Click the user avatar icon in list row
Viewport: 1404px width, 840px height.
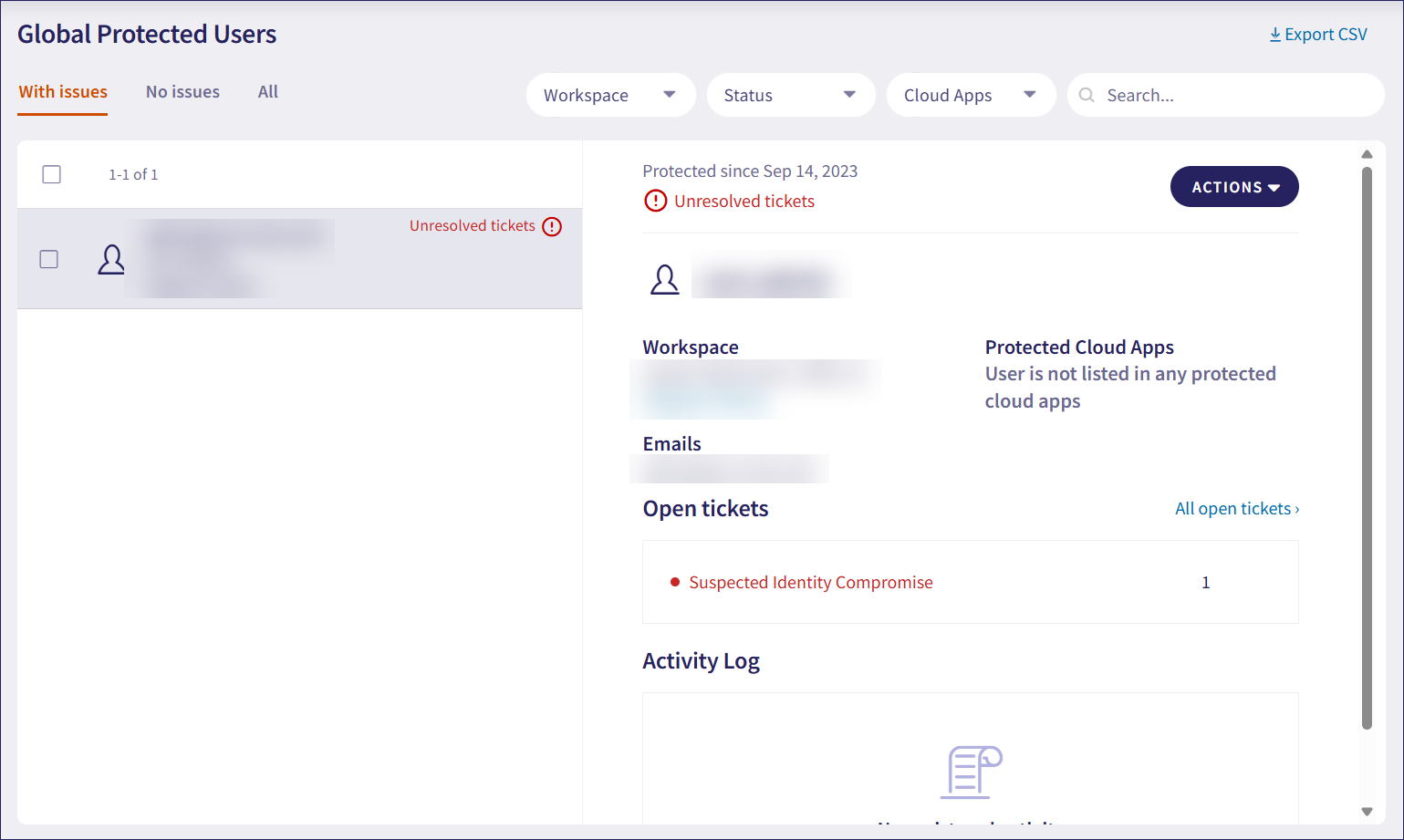[111, 260]
